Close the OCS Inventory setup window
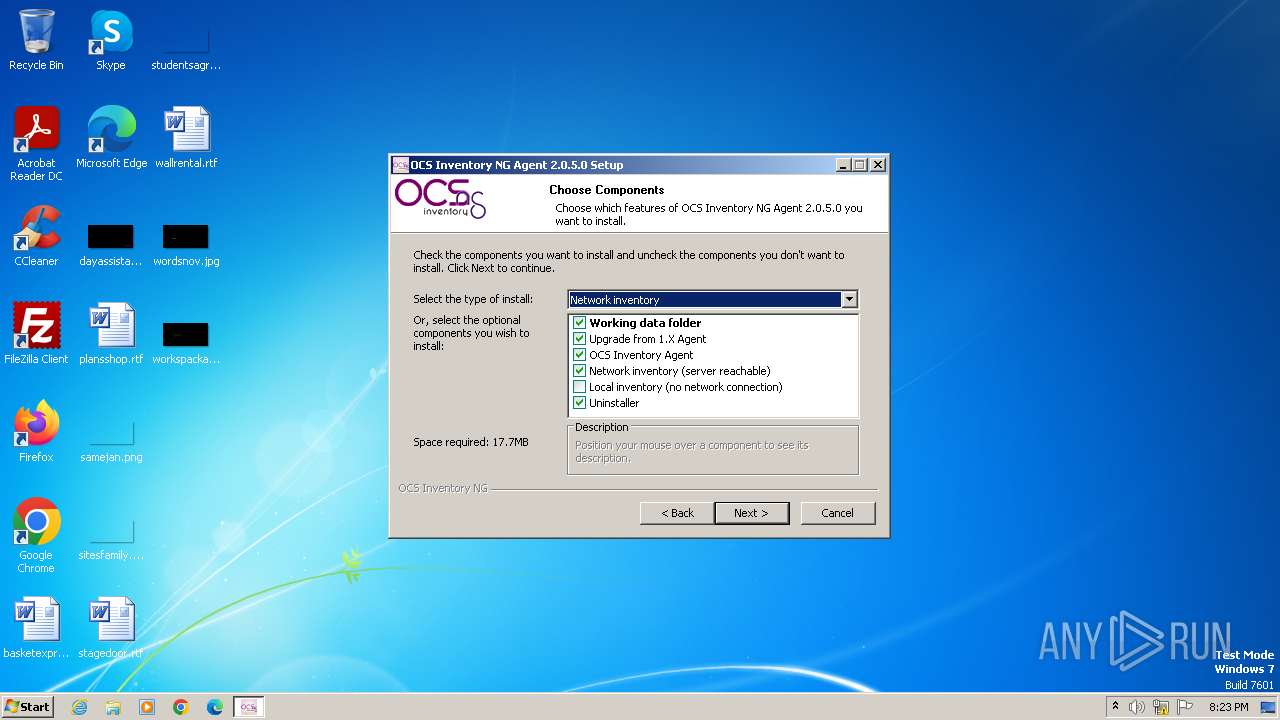 tap(878, 165)
